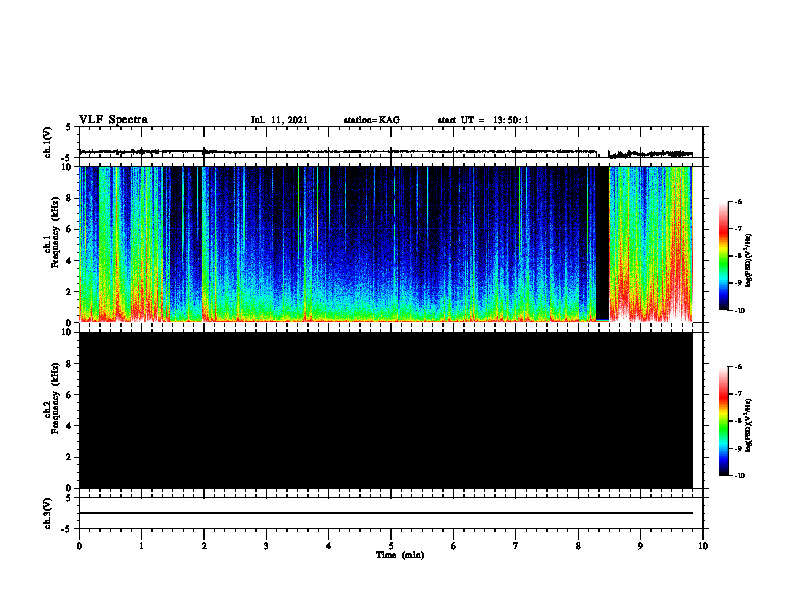The image size is (792, 612).
Task: Click the "3" tick on the time axis
Action: [266, 546]
